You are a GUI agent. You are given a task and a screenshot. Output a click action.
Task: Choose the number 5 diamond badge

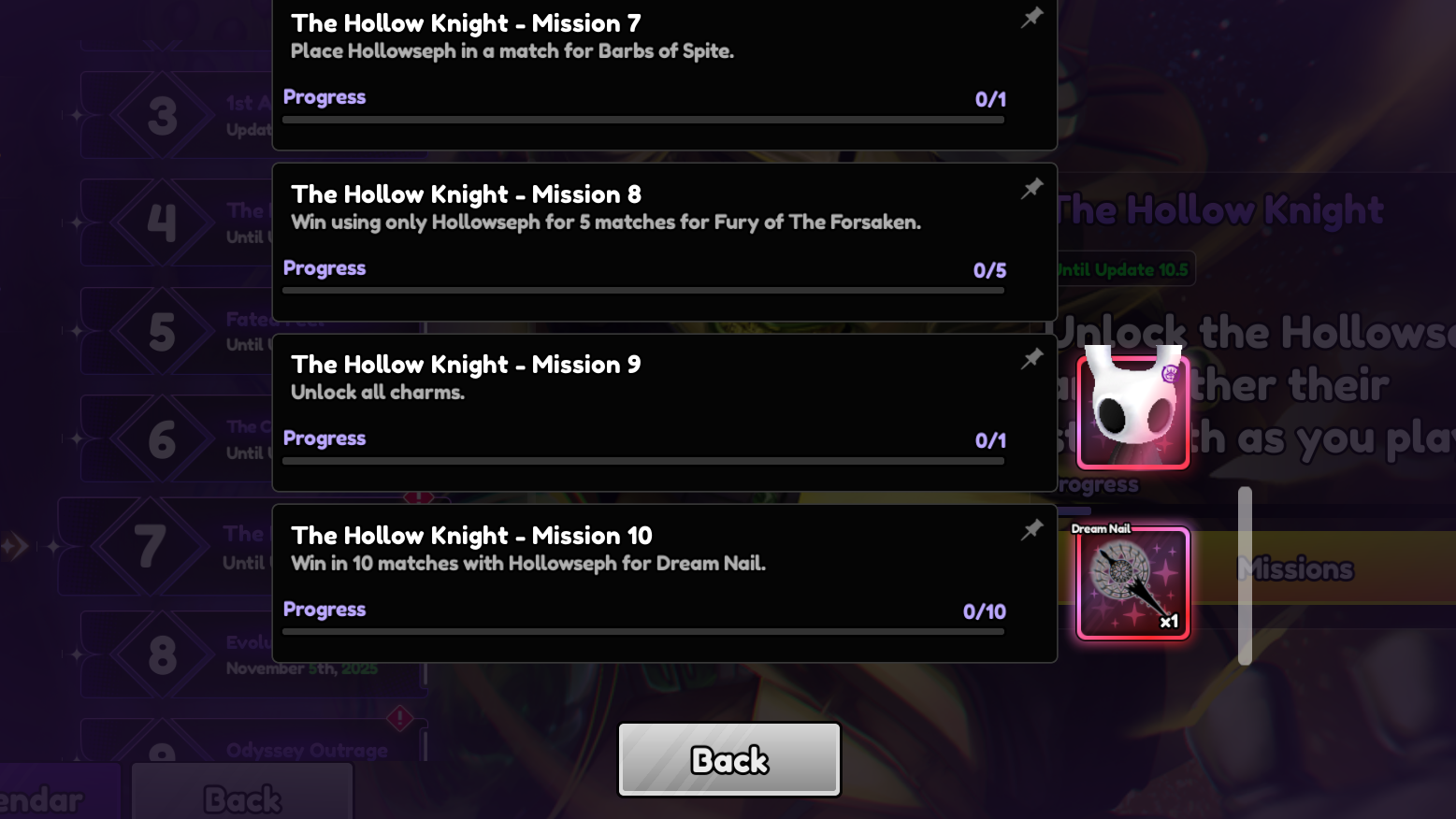(x=162, y=331)
